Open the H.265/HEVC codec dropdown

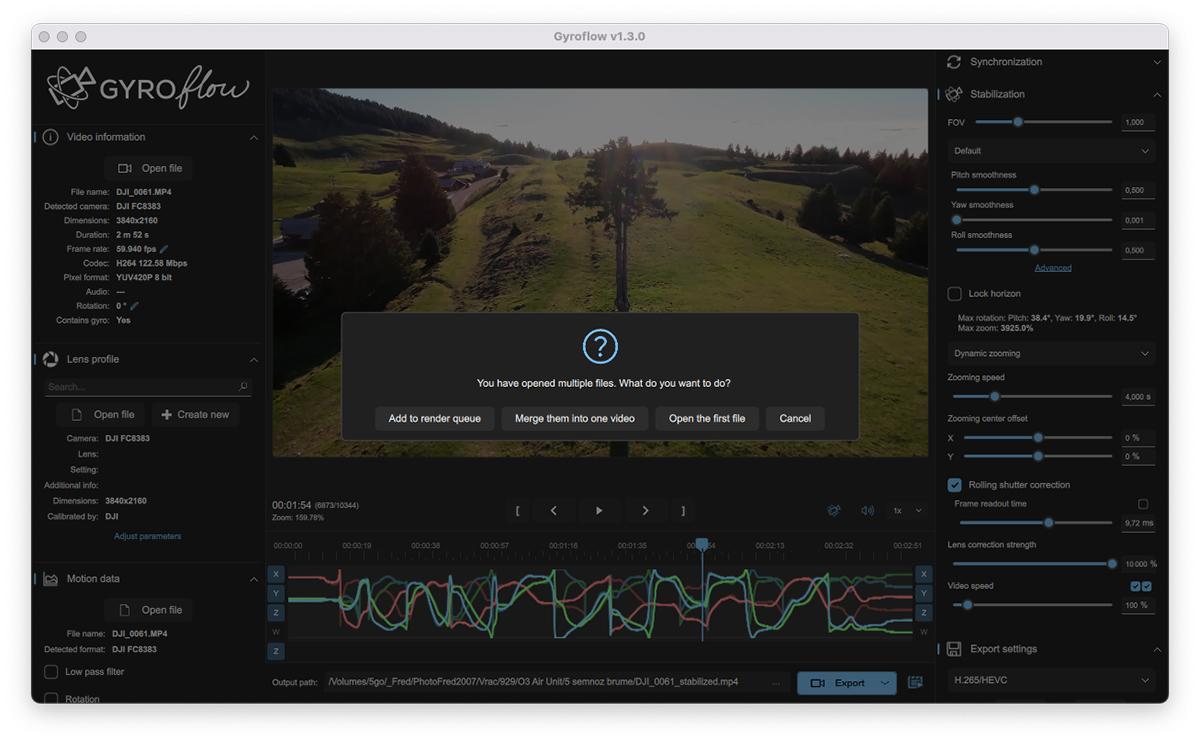(1051, 681)
